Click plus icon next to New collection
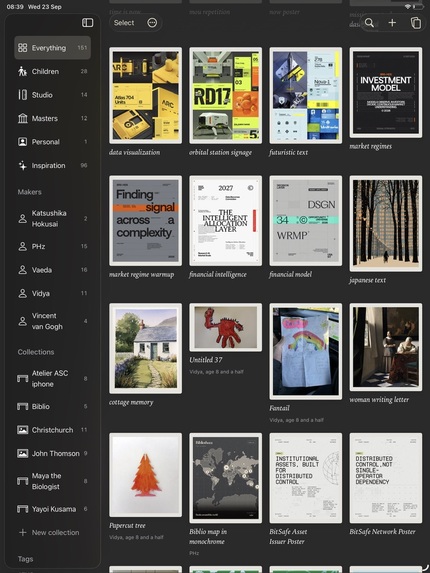430x573 pixels. pos(23,532)
